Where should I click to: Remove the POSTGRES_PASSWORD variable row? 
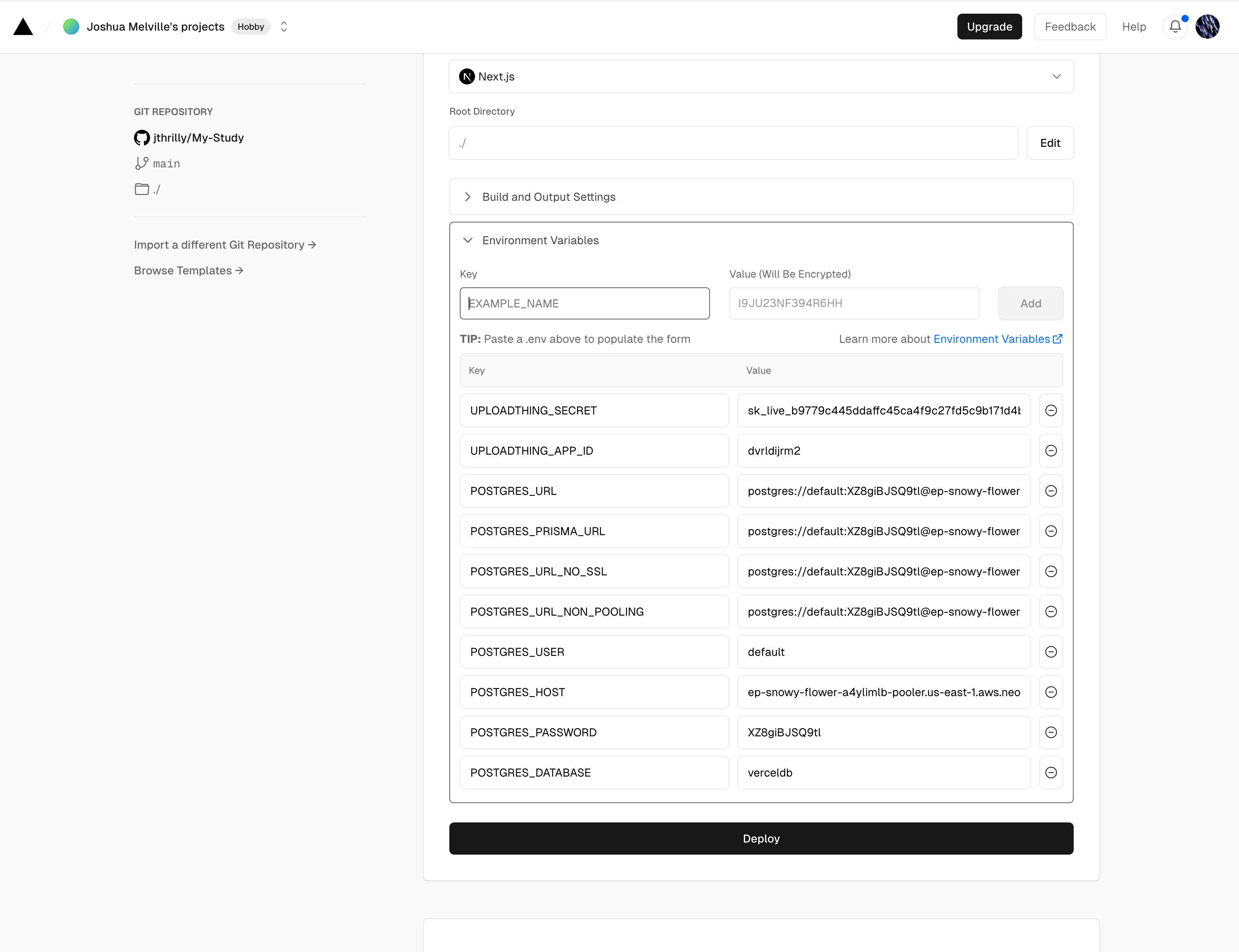pyautogui.click(x=1050, y=732)
